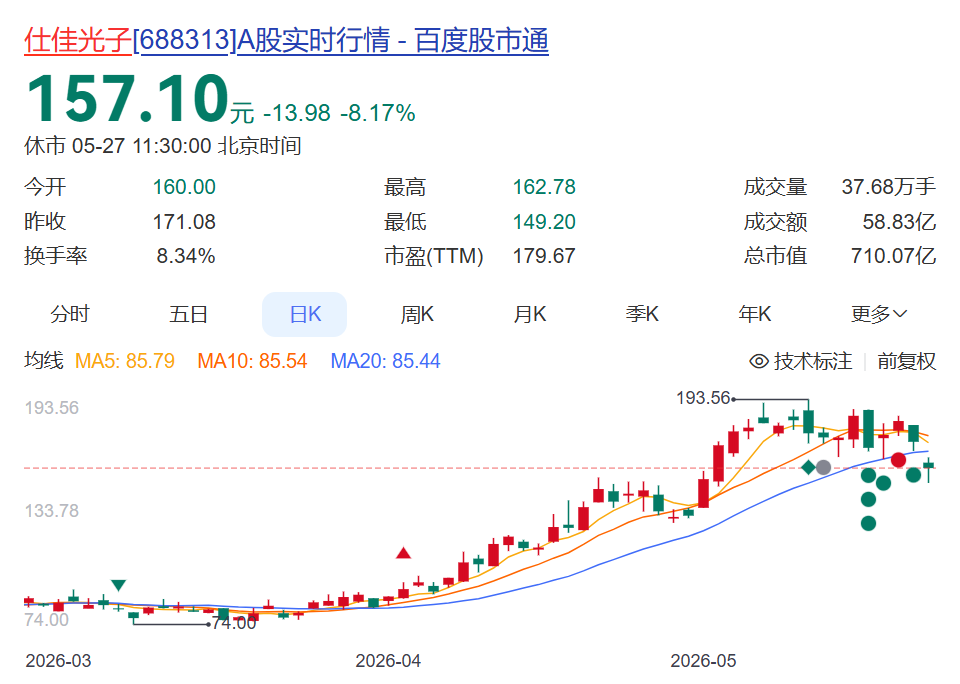Image resolution: width=960 pixels, height=684 pixels.
Task: Click the 2026-03 date axis label
Action: click(x=58, y=661)
